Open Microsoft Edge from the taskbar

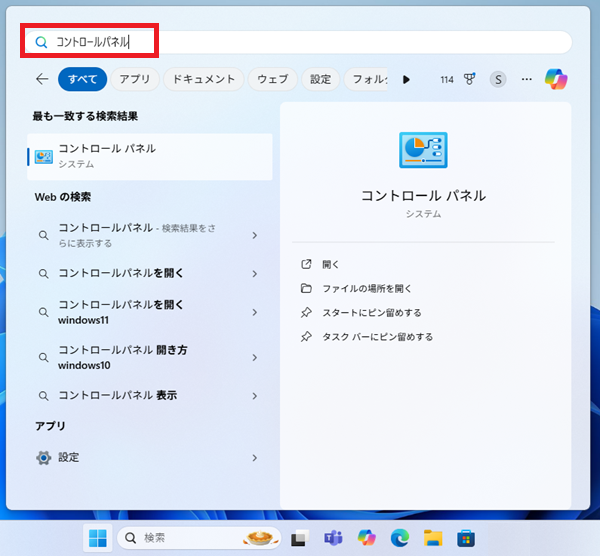[x=400, y=538]
